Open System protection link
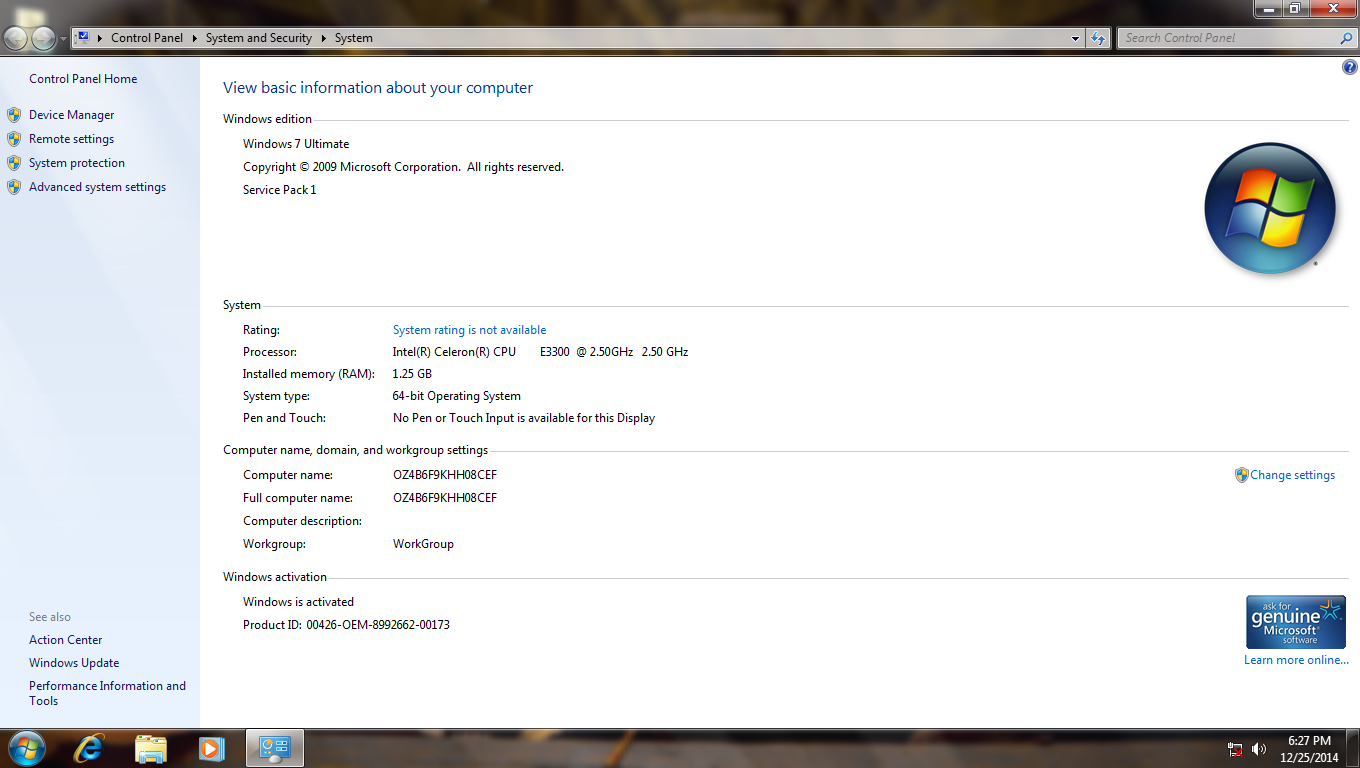This screenshot has height=768, width=1360. pos(77,163)
